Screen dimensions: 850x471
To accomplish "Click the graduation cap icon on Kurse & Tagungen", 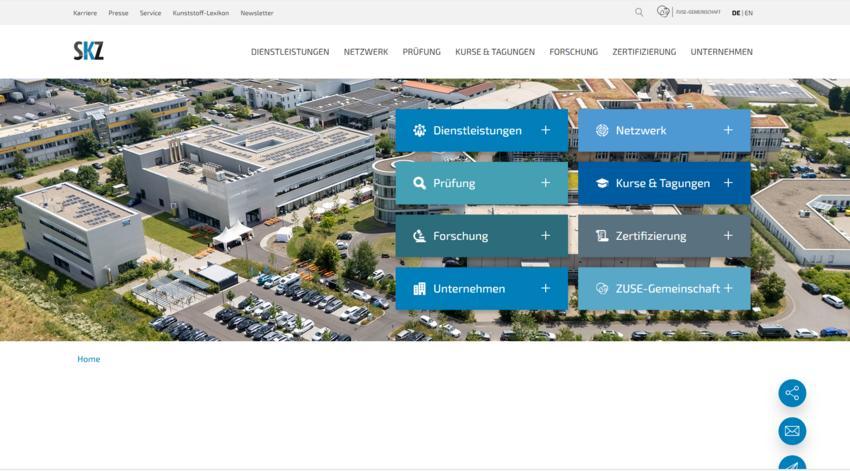I will [x=602, y=183].
